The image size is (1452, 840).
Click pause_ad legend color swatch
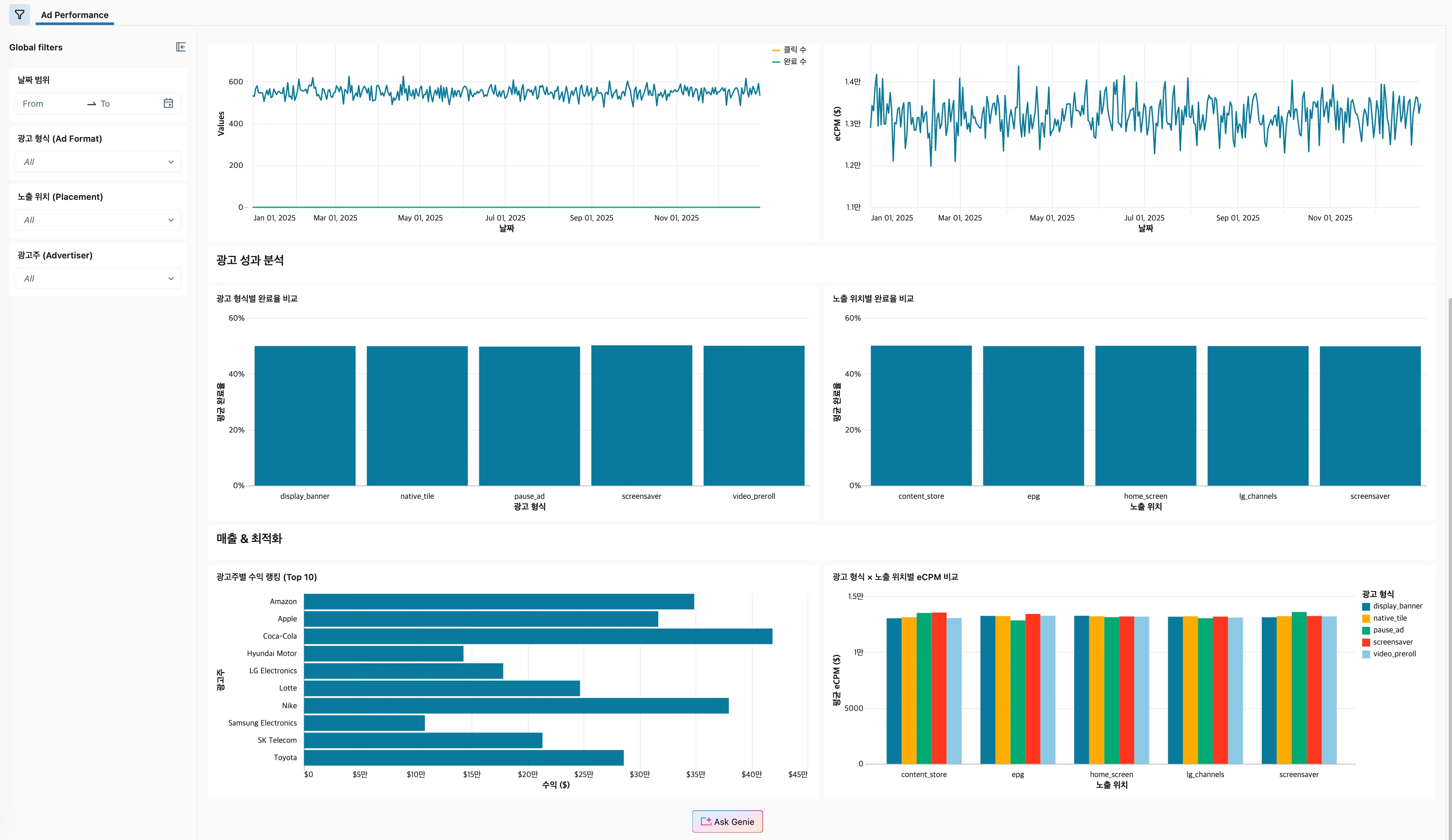click(x=1365, y=630)
